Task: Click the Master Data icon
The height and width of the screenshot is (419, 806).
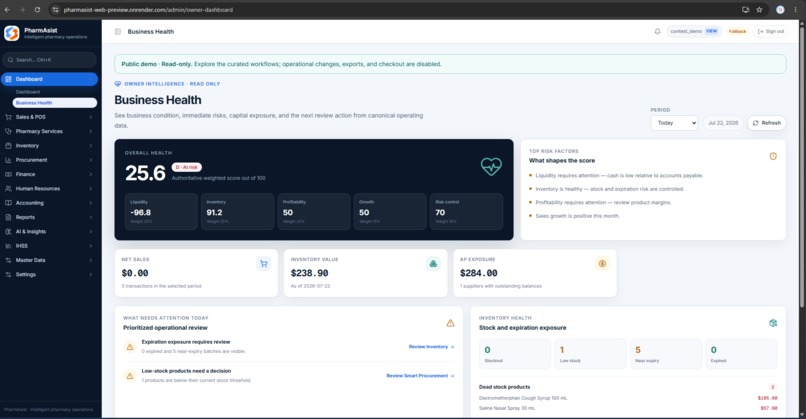Action: click(8, 260)
